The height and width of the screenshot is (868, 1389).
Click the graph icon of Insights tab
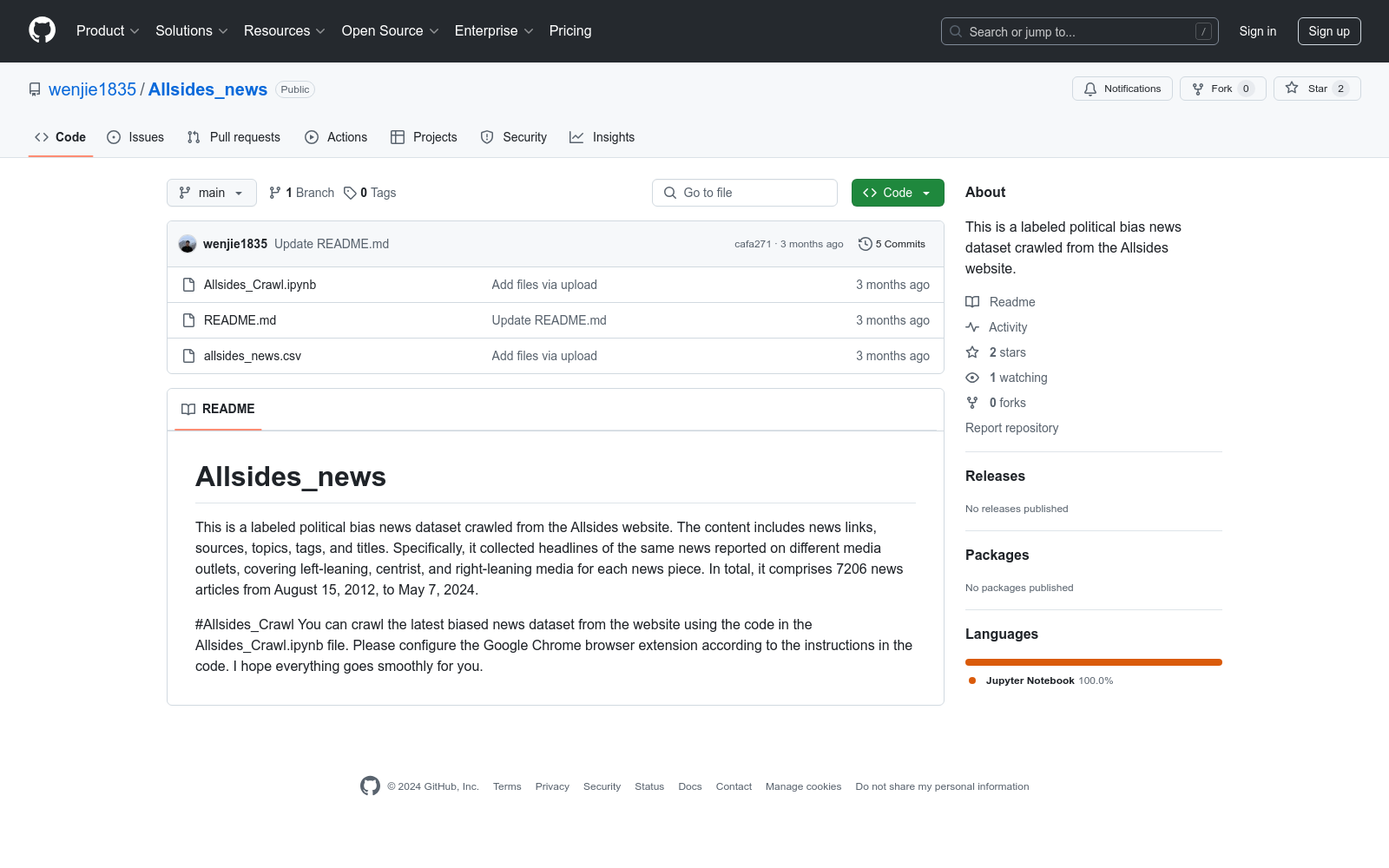(x=576, y=137)
